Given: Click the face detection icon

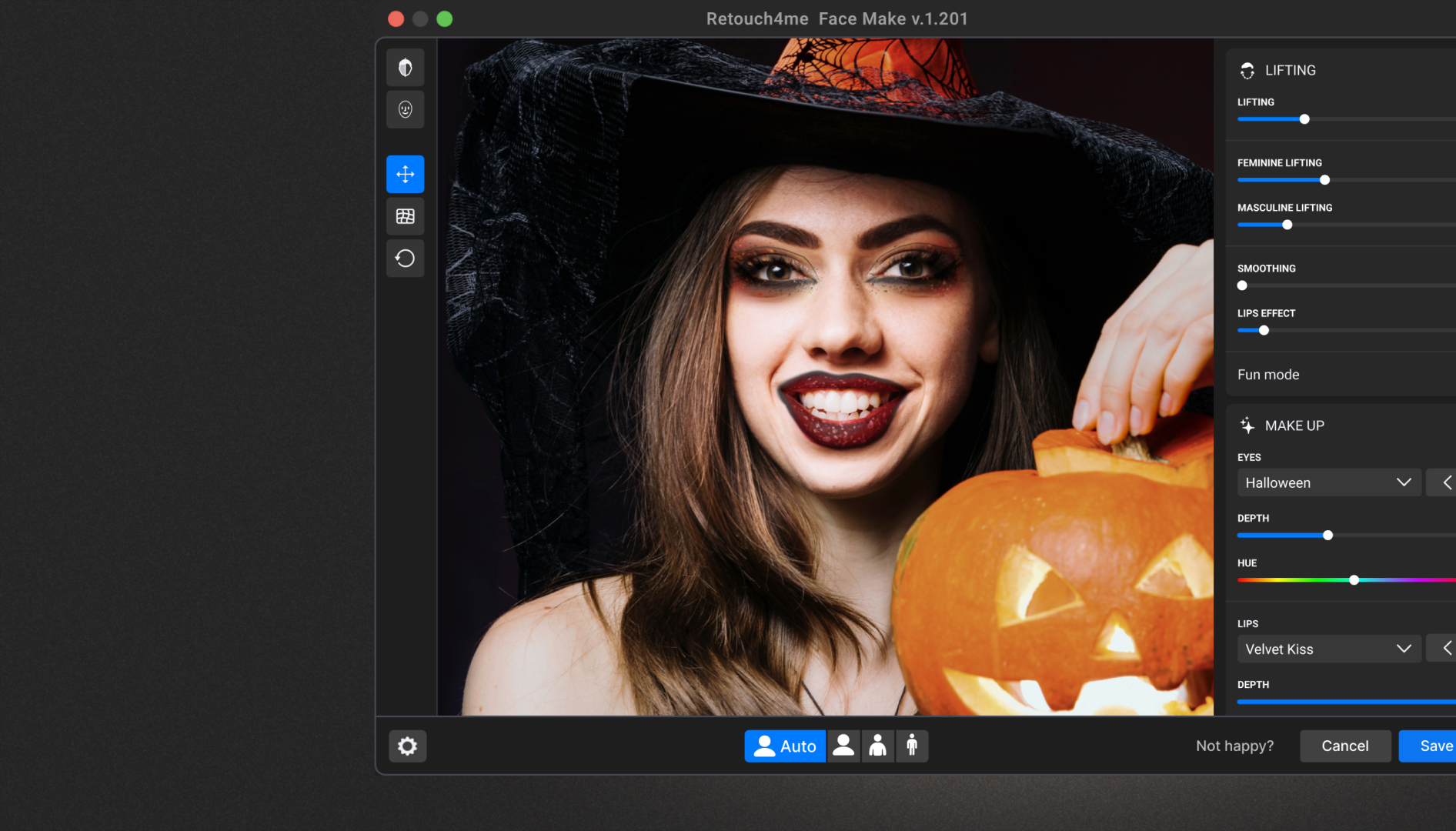Looking at the screenshot, I should (405, 109).
